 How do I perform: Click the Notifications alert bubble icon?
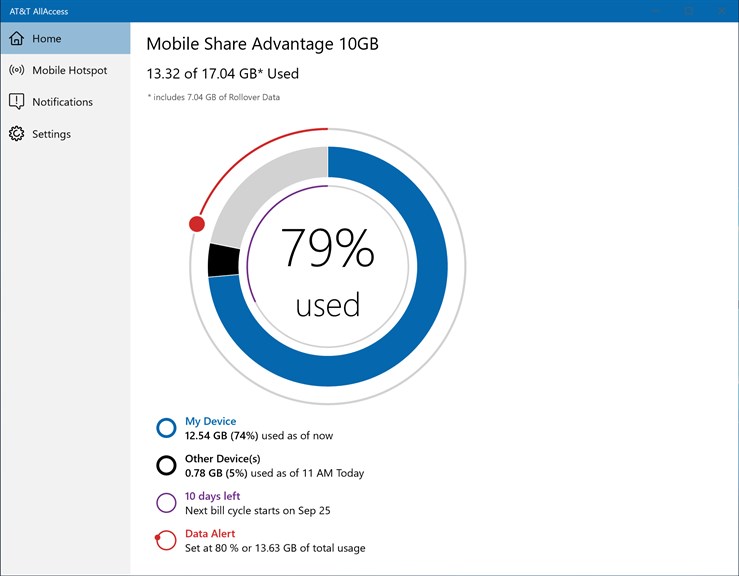[x=16, y=101]
